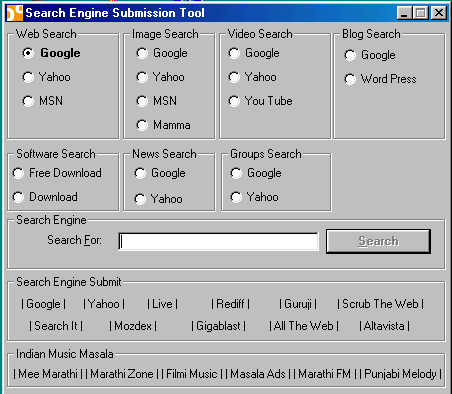This screenshot has height=394, width=452.
Task: Open the Marathi FM link
Action: pyautogui.click(x=324, y=374)
